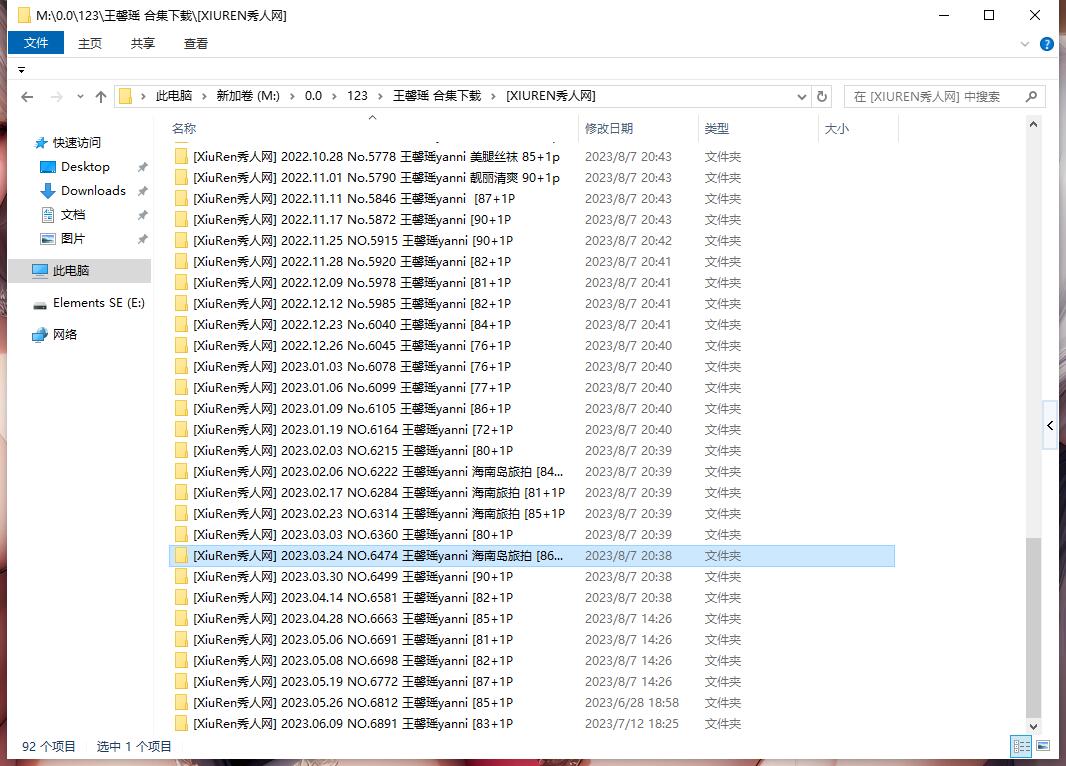Open the 主页 ribbon tab
The image size is (1066, 766).
90,43
